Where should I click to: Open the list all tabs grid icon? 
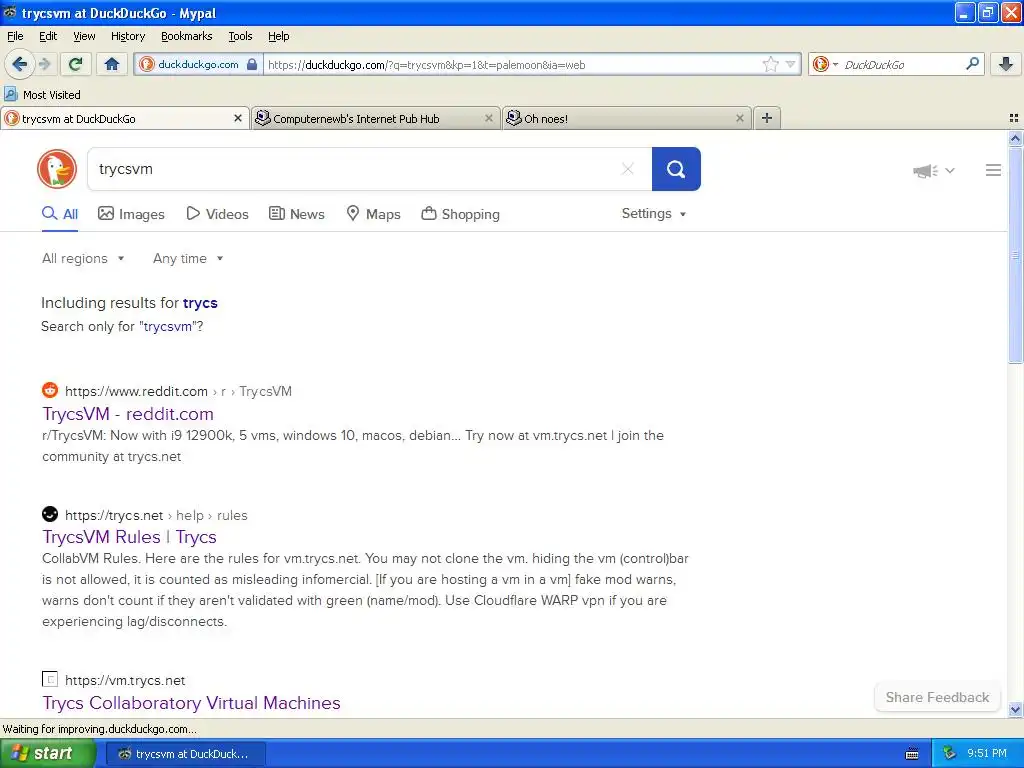(x=1014, y=118)
